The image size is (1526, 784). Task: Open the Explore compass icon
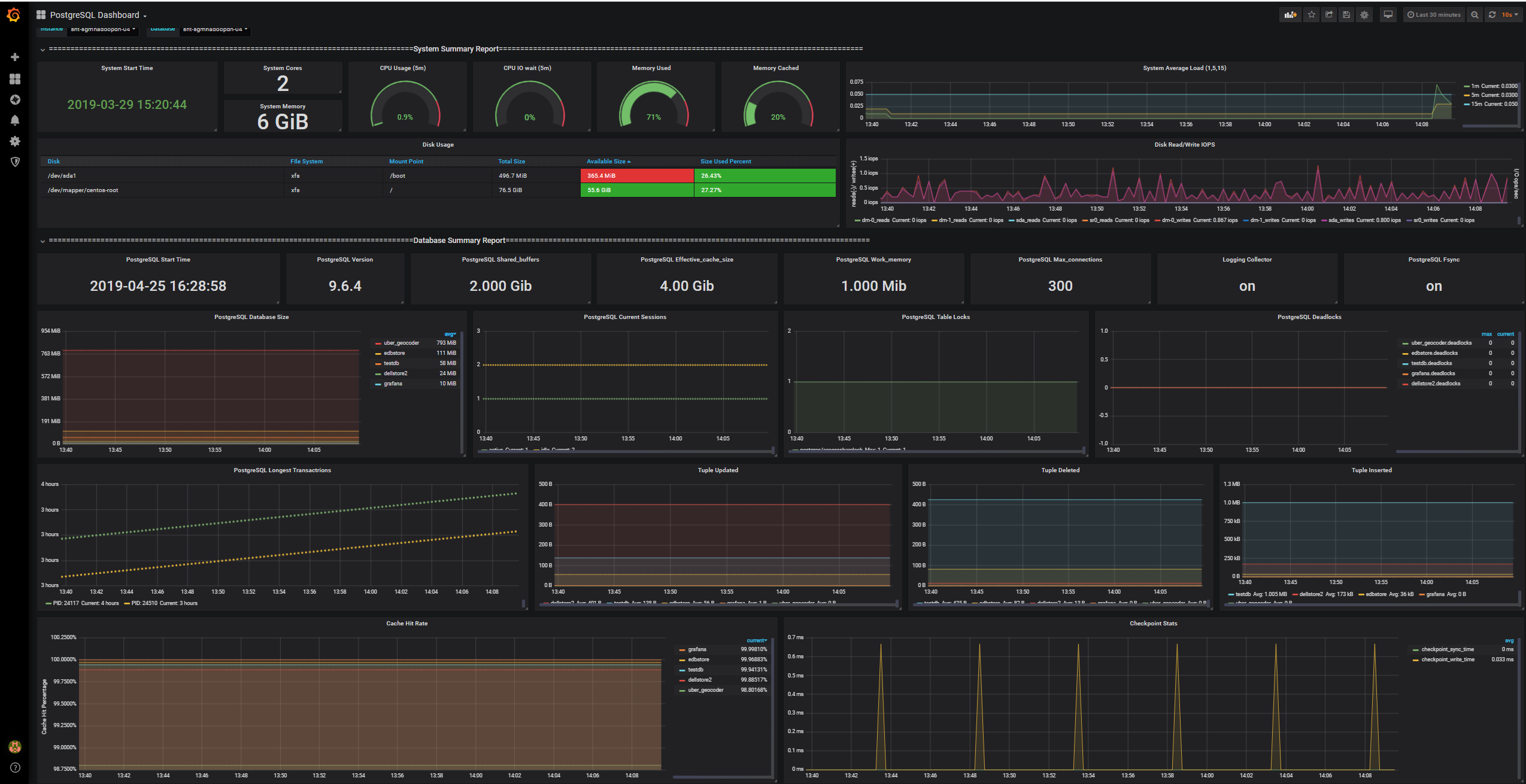click(15, 100)
